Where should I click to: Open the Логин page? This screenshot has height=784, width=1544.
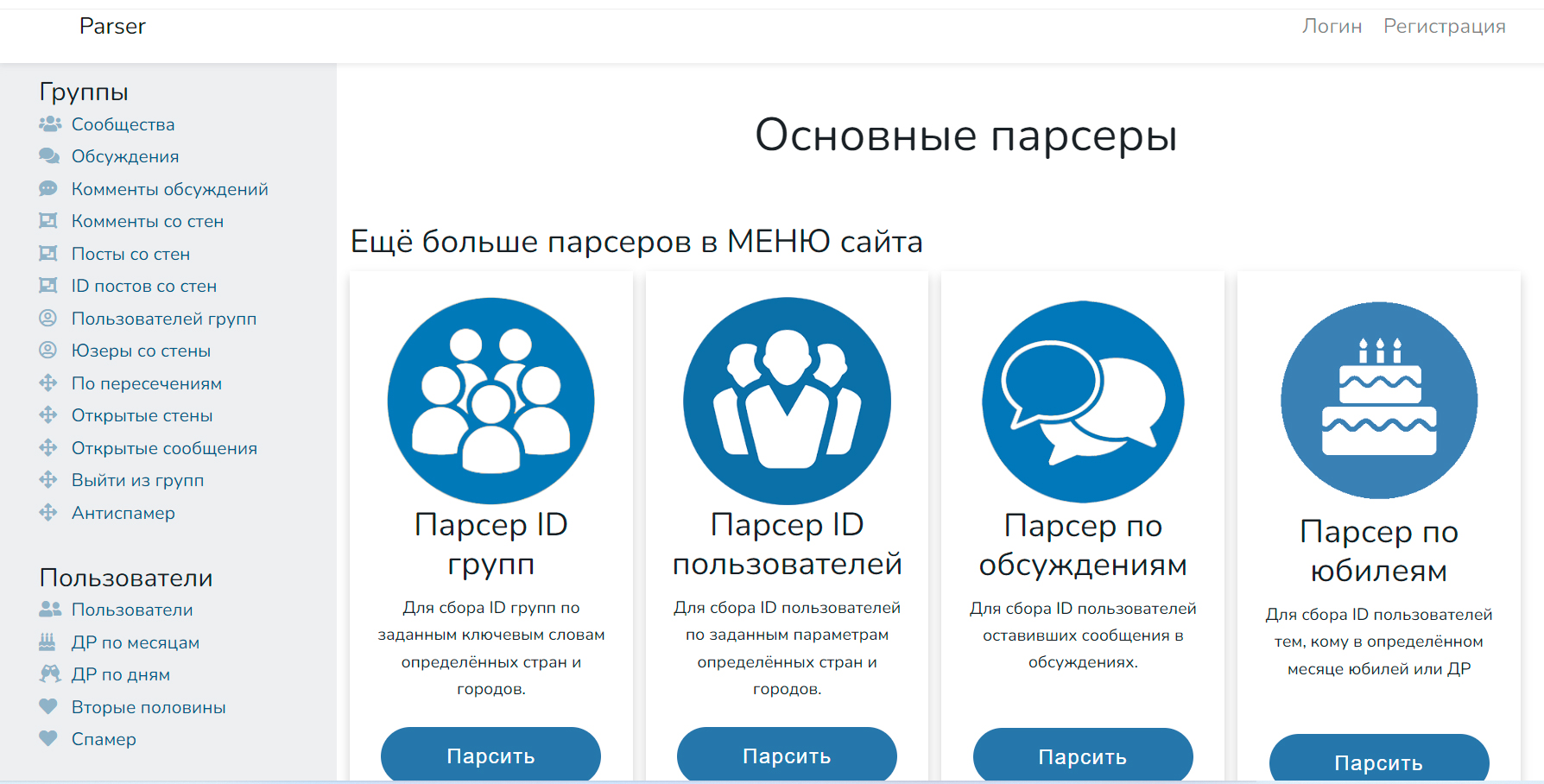(x=1332, y=27)
